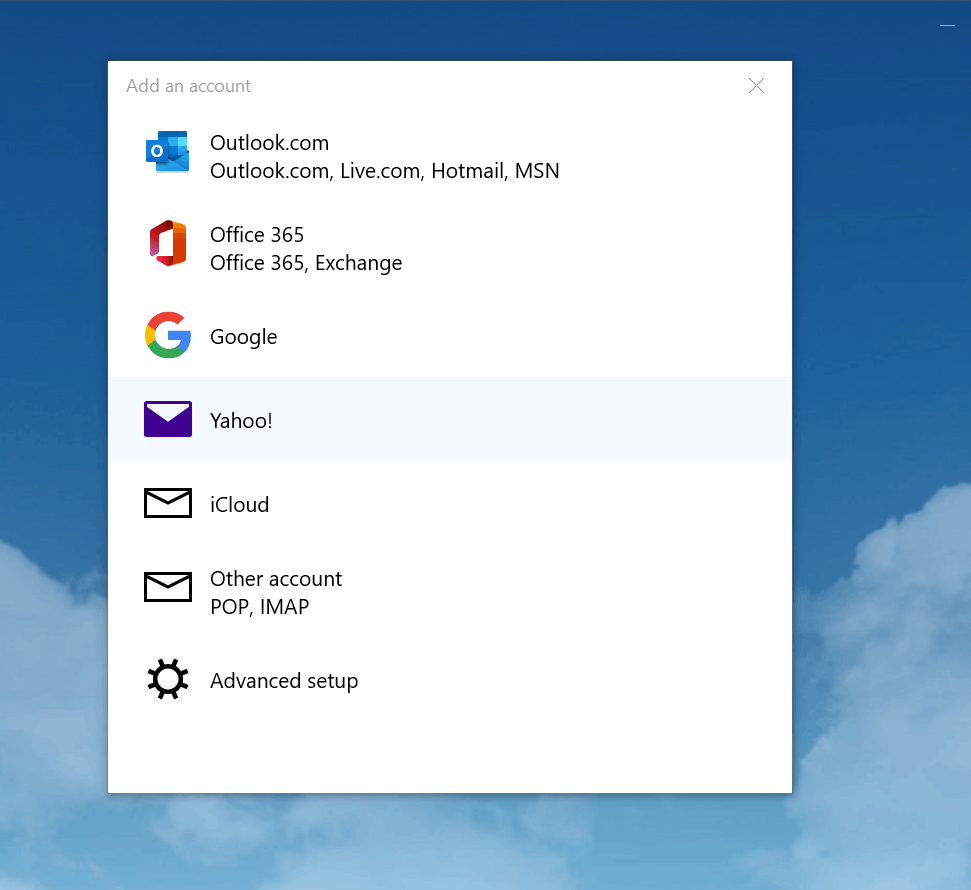Minimize the window behind the dialog
This screenshot has height=890, width=971.
947,25
